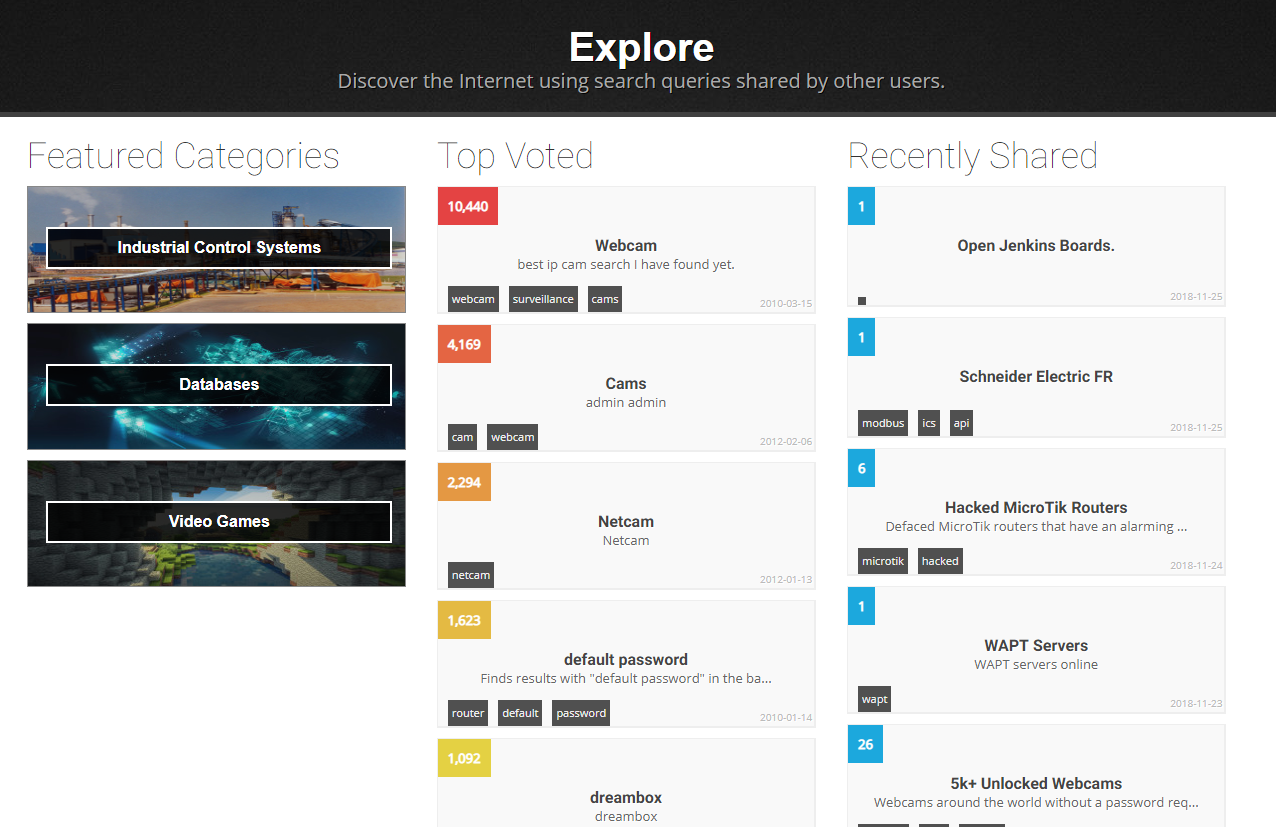The image size is (1276, 827).
Task: Open the Netcam query title
Action: [x=626, y=522]
